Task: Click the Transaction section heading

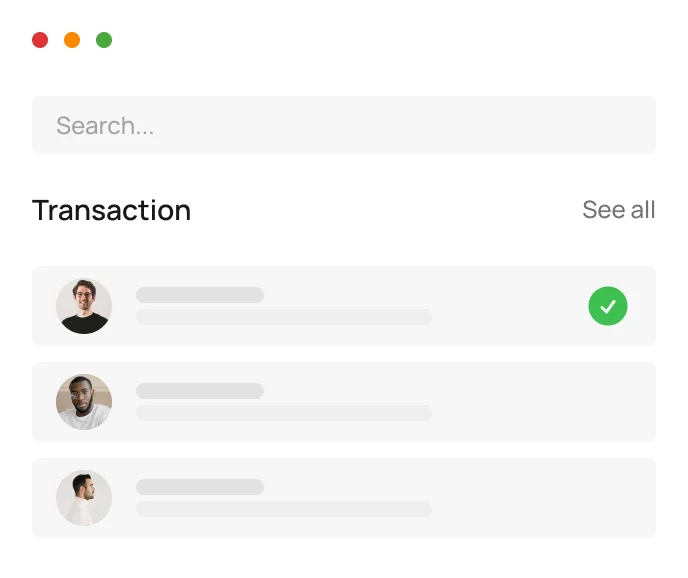Action: tap(111, 210)
